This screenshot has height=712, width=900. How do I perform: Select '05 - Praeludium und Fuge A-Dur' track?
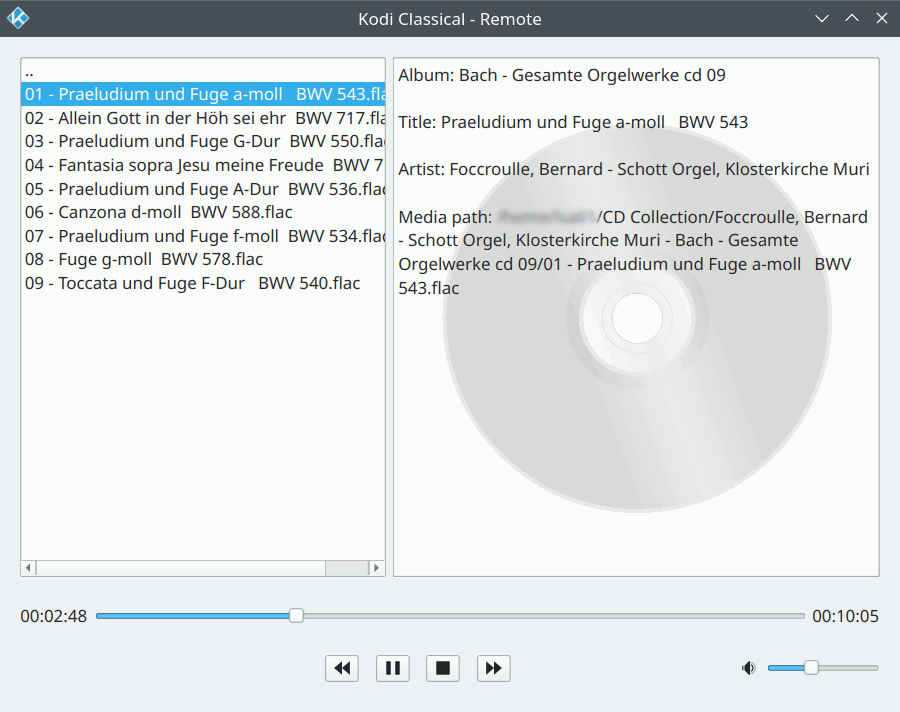[203, 189]
